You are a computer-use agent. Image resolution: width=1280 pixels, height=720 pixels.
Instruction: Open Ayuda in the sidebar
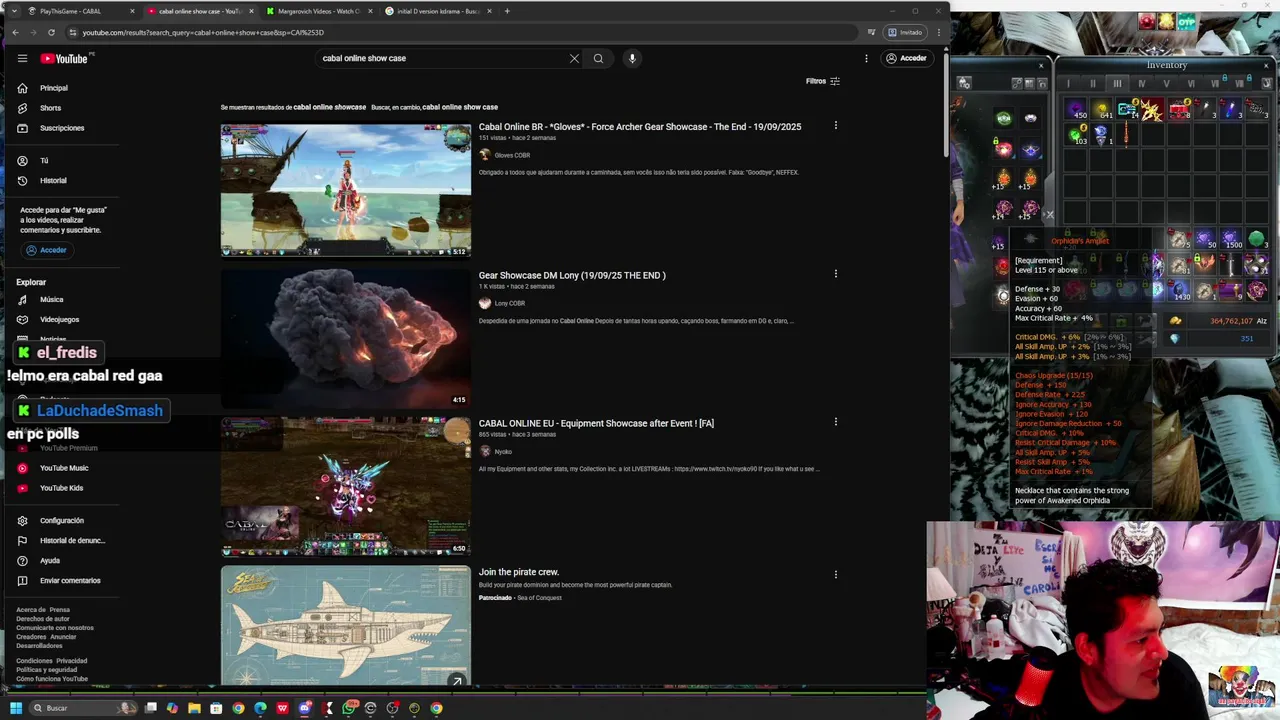tap(50, 560)
